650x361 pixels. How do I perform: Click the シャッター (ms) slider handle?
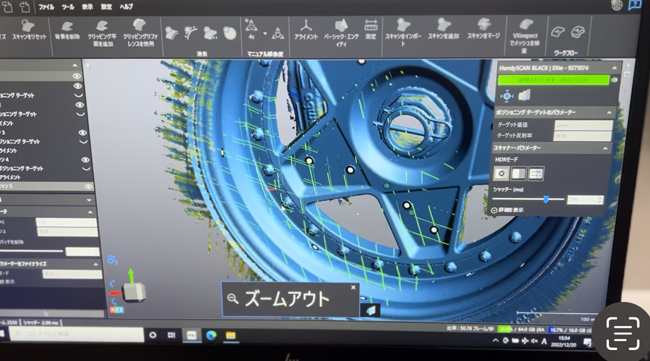click(x=546, y=200)
